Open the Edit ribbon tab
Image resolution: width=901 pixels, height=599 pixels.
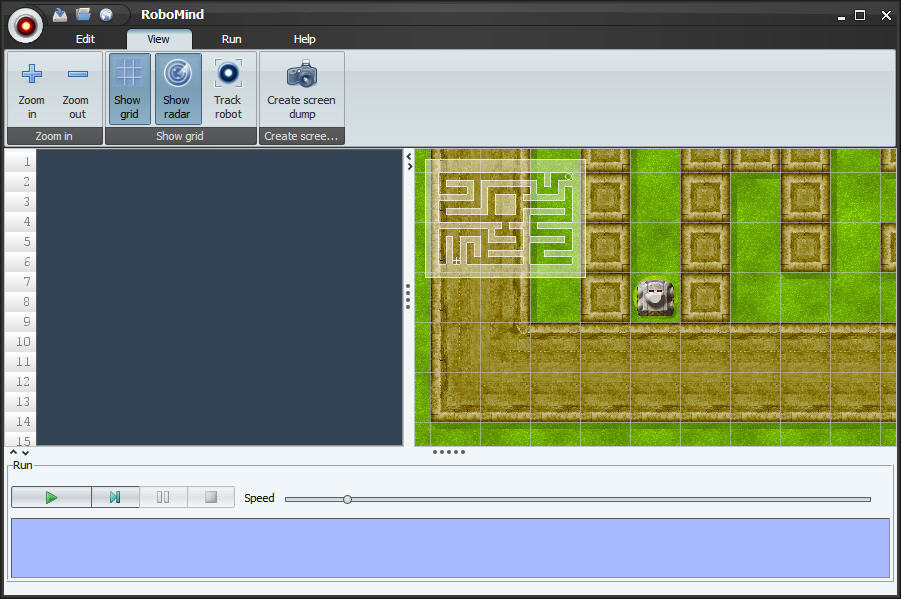(85, 39)
